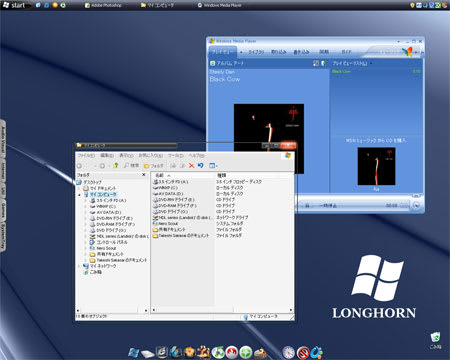Click the Back arrow in Explorer toolbar
The width and height of the screenshot is (450, 360).
point(80,166)
